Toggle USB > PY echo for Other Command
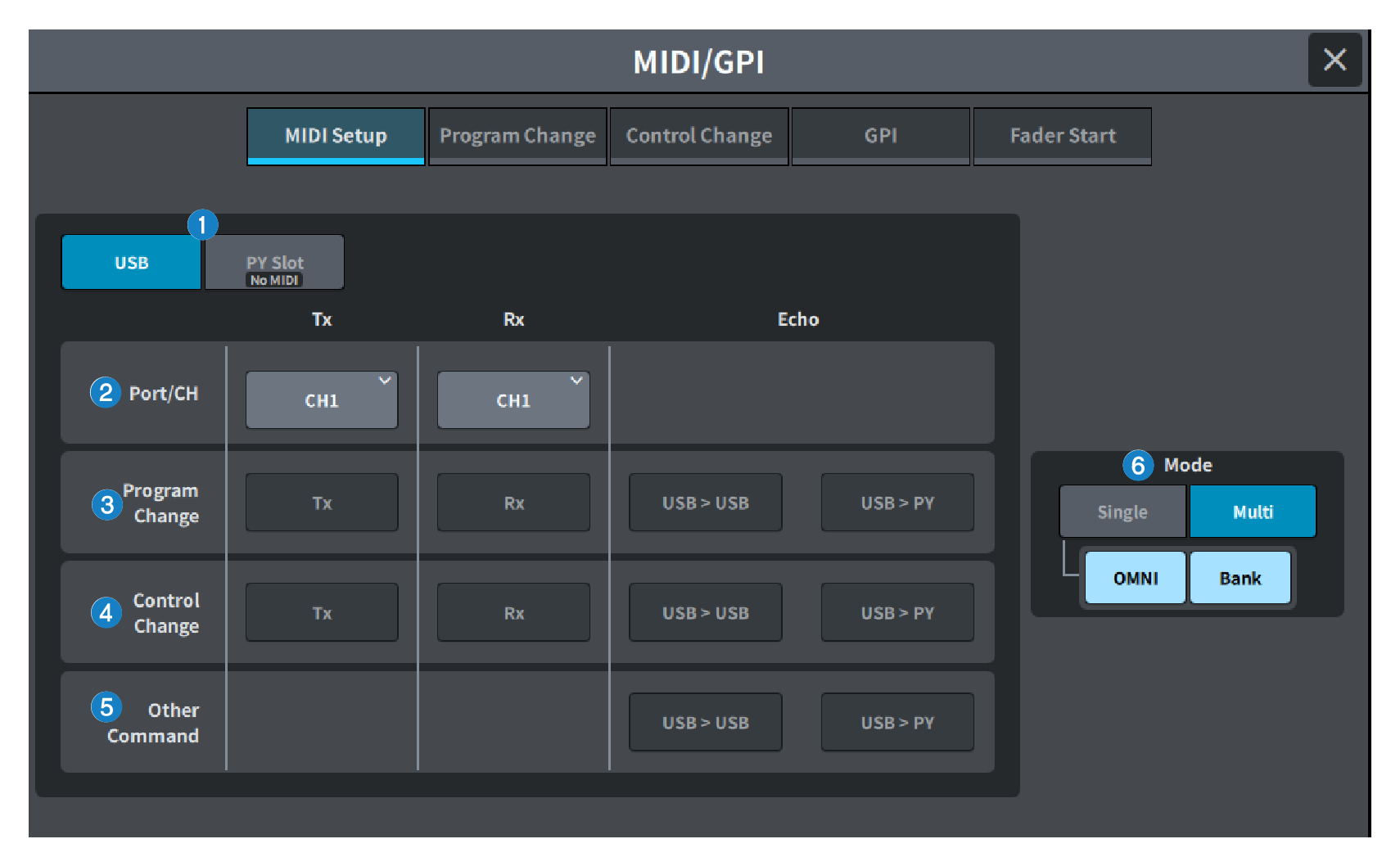The height and width of the screenshot is (866, 1400). point(896,722)
